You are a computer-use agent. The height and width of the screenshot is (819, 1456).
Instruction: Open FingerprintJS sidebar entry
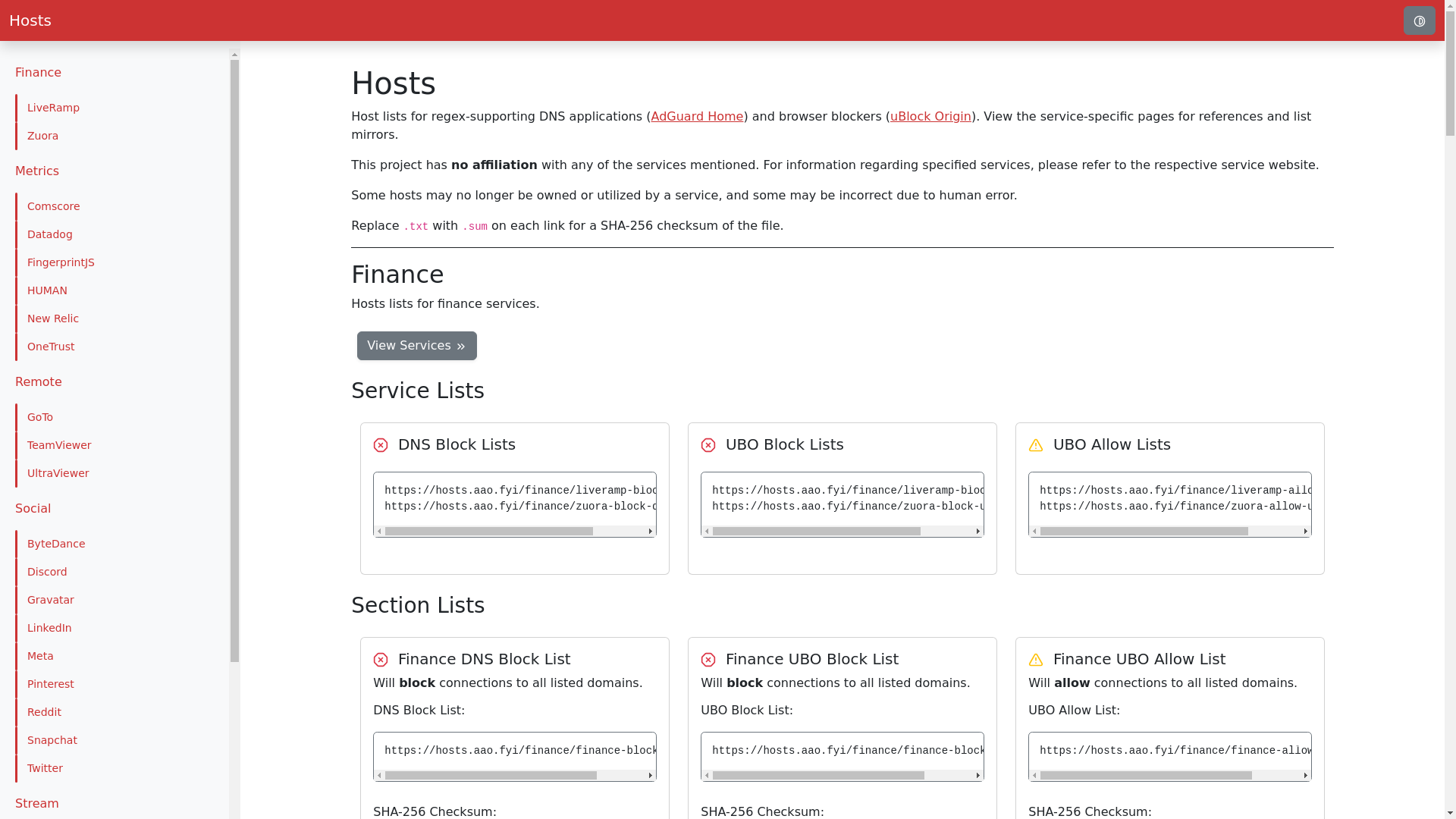(61, 262)
